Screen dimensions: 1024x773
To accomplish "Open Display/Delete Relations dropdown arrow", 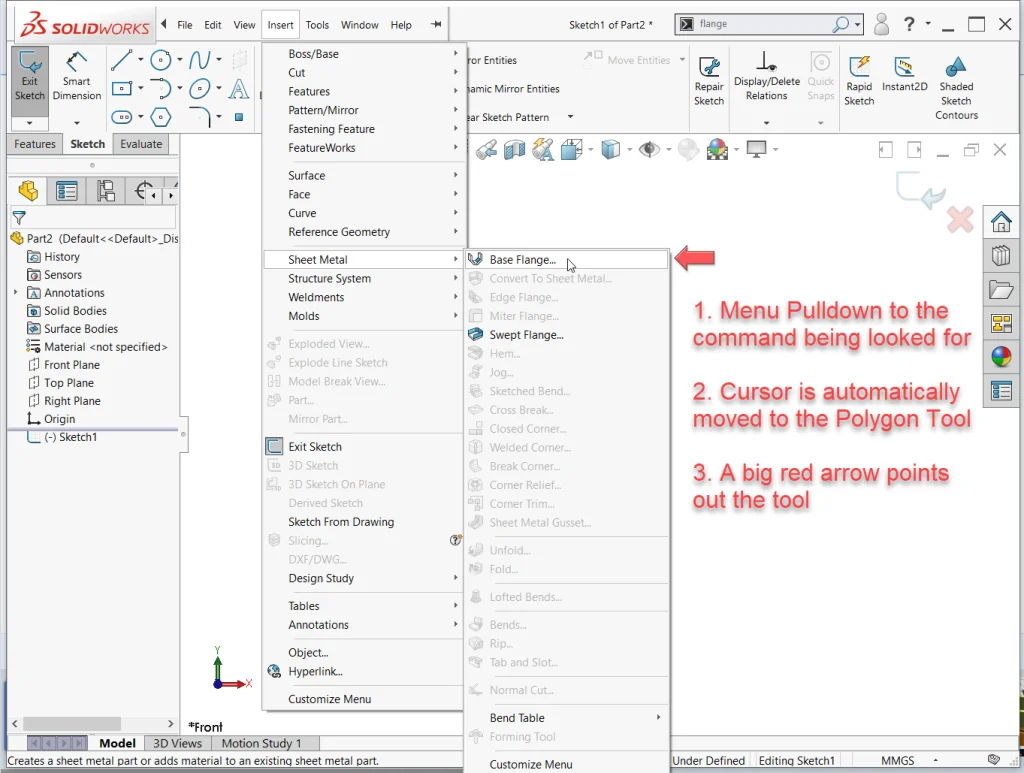I will (766, 123).
